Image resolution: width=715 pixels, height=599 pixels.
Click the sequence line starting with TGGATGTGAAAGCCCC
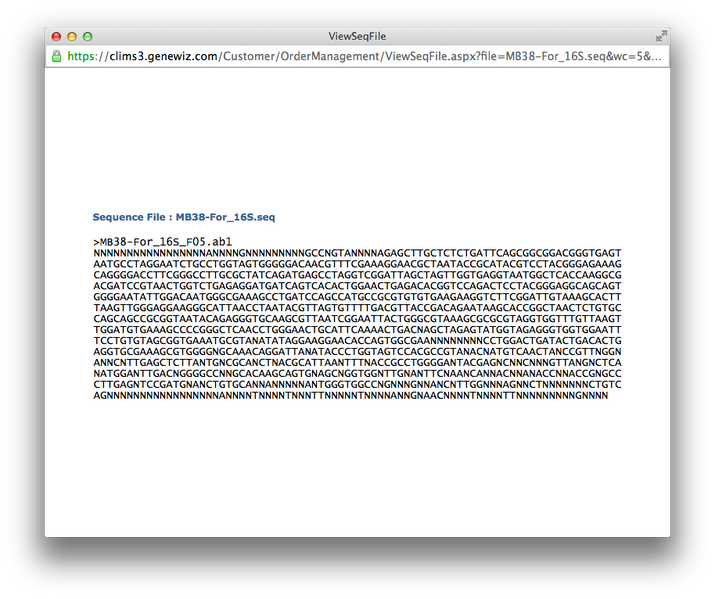pos(357,330)
